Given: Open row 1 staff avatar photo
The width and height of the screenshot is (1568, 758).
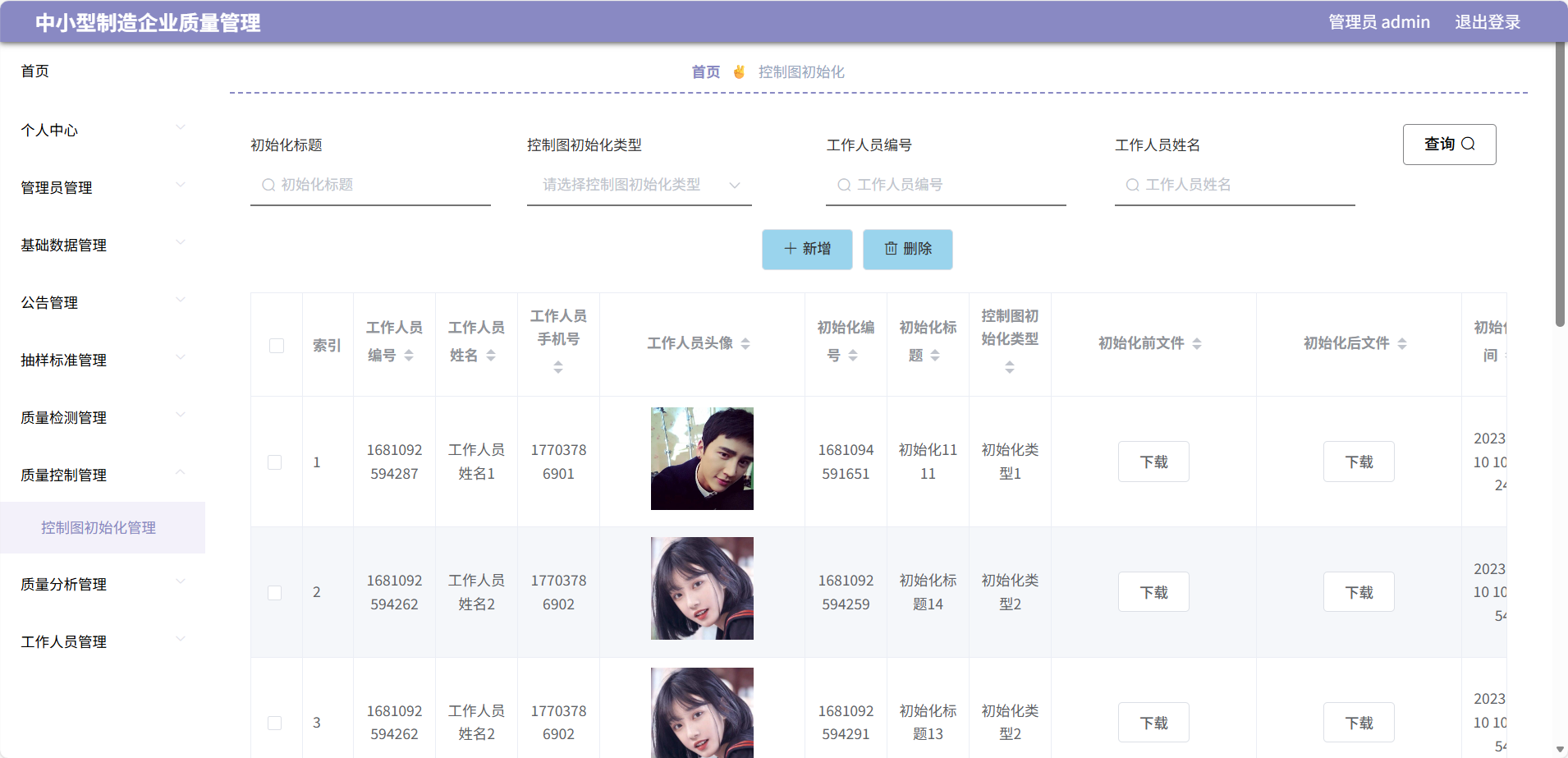Looking at the screenshot, I should (x=702, y=458).
